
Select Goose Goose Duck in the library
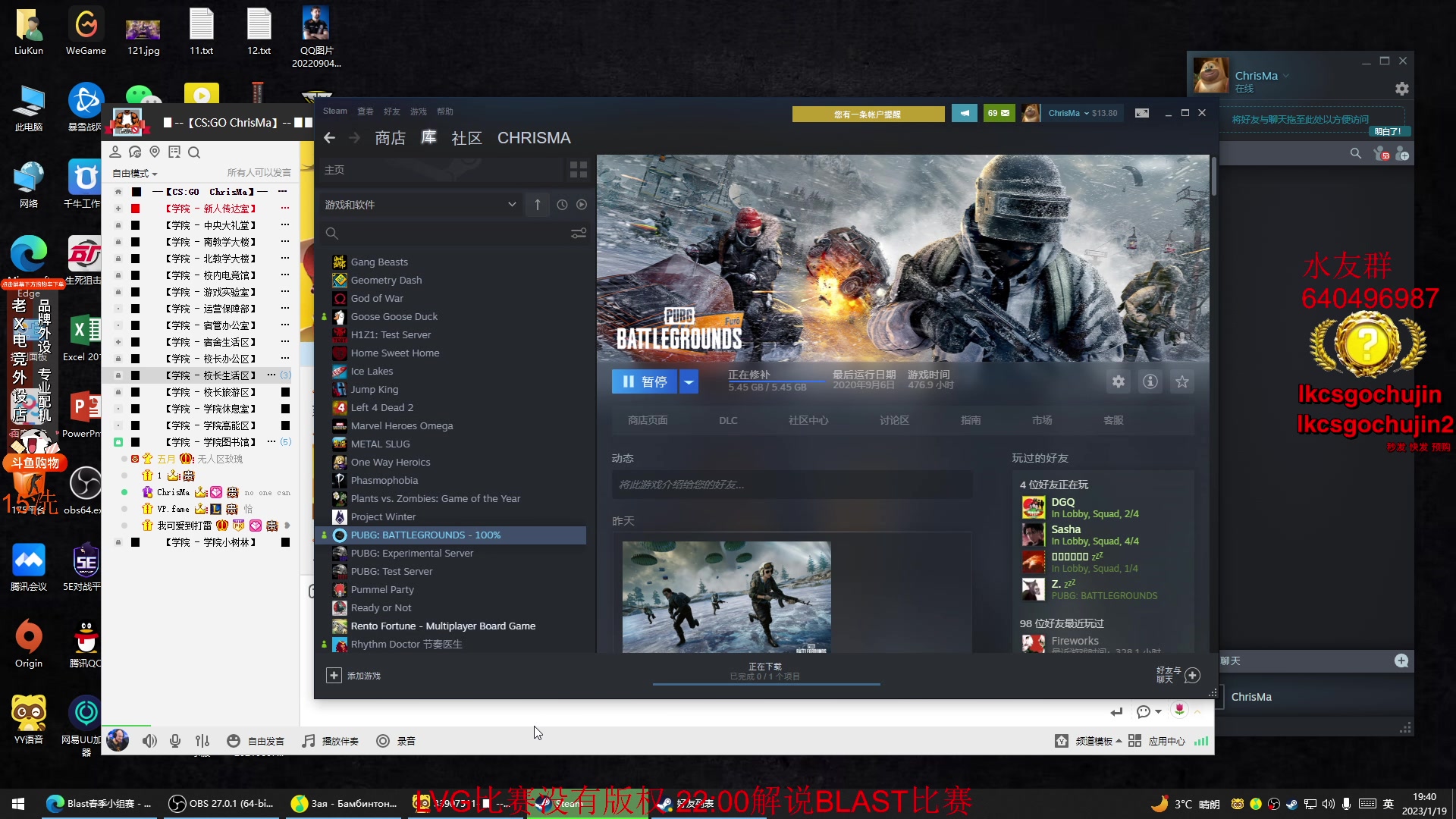[x=394, y=316]
